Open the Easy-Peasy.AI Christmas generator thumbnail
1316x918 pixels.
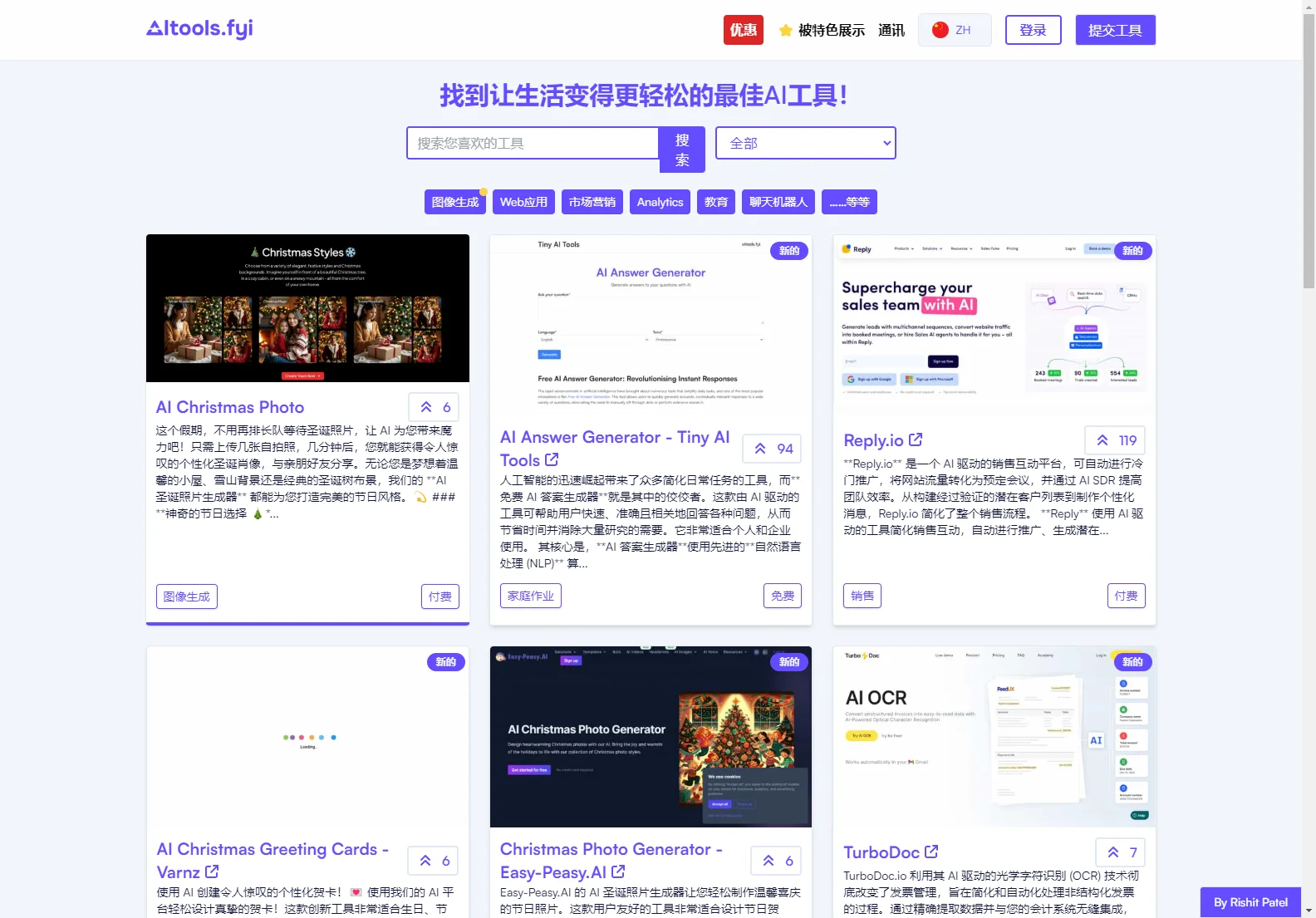[x=651, y=737]
